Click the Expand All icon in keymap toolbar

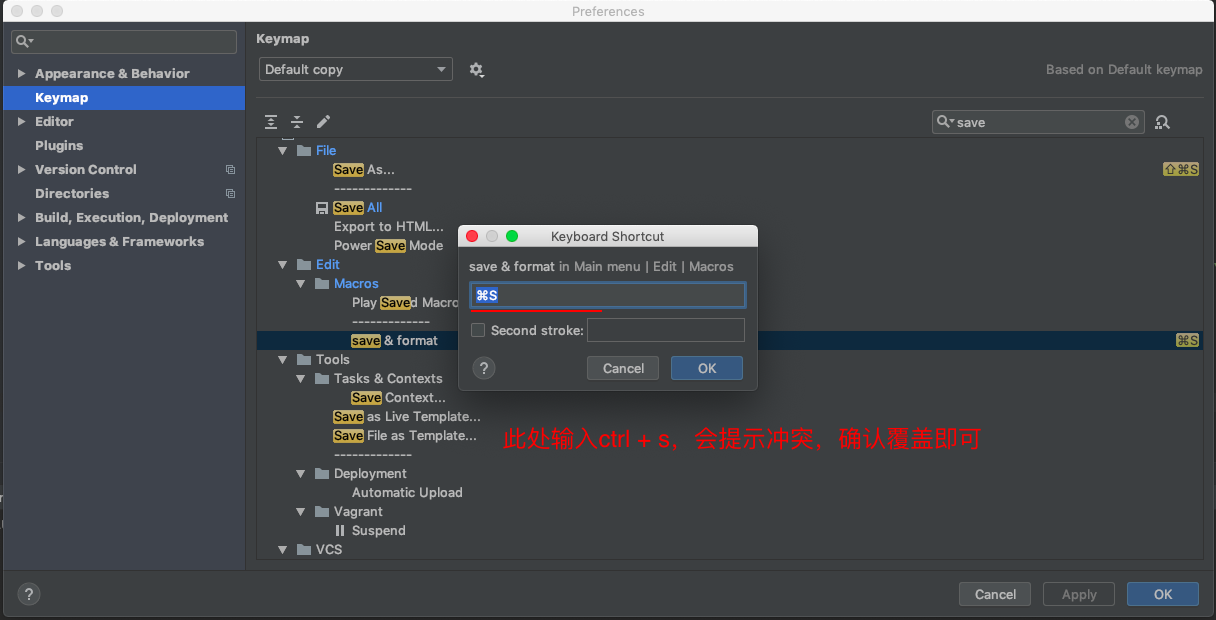(271, 122)
